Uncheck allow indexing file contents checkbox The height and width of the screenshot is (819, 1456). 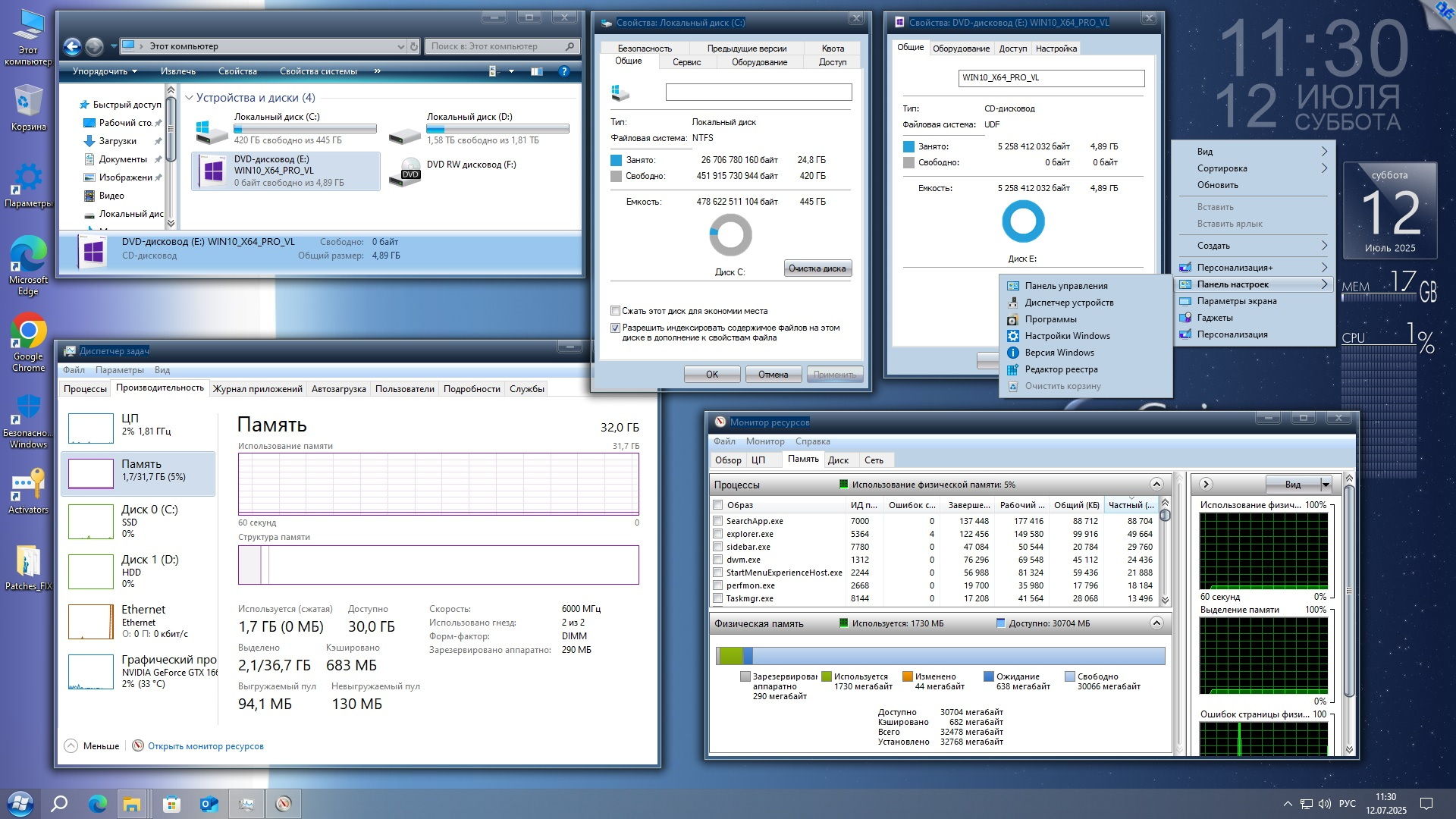coord(616,328)
